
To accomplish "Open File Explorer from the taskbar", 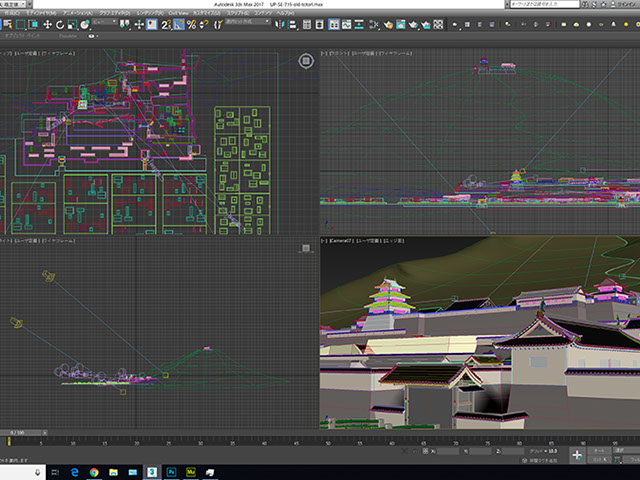I will point(113,471).
